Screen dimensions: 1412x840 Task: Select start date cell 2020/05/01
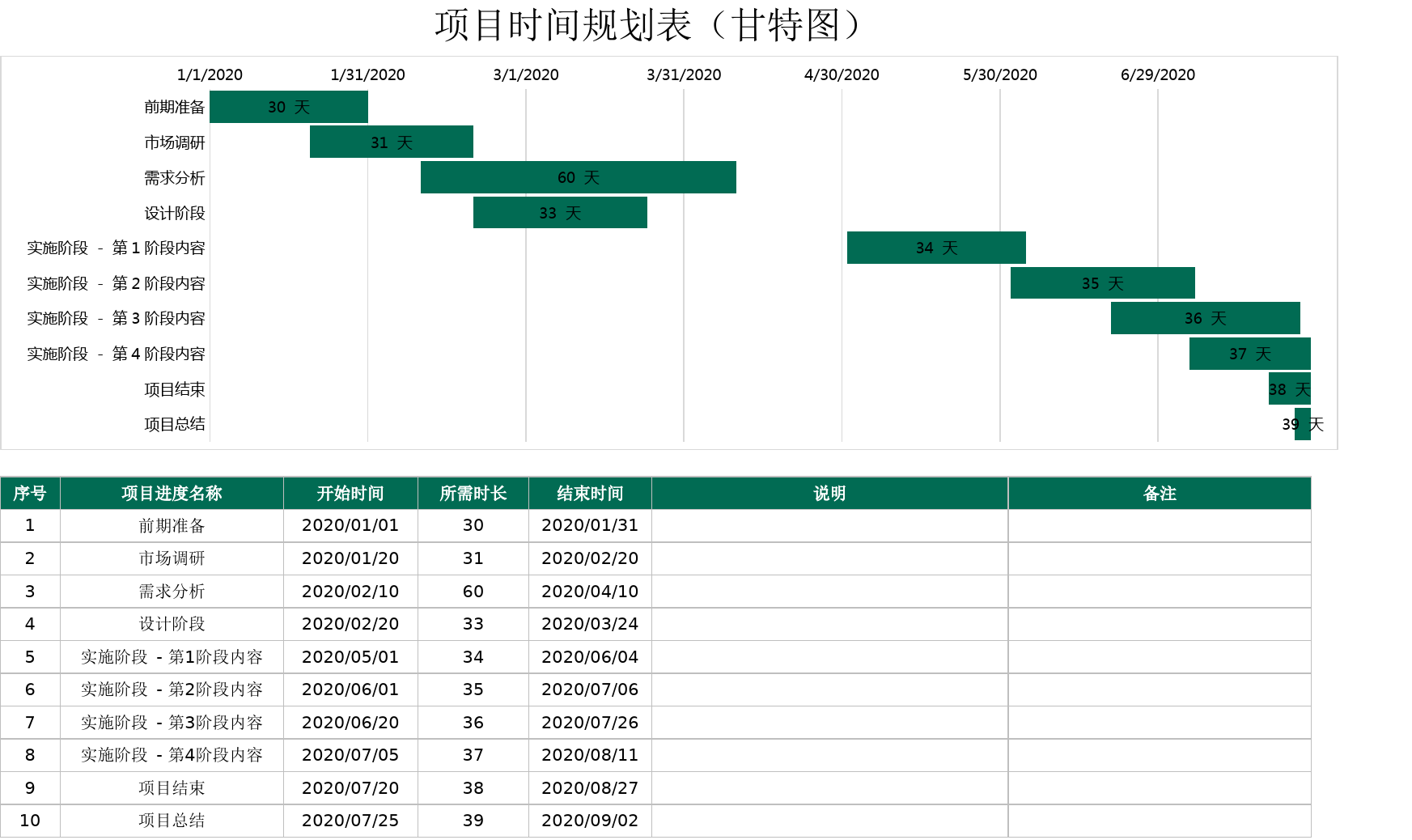click(350, 657)
